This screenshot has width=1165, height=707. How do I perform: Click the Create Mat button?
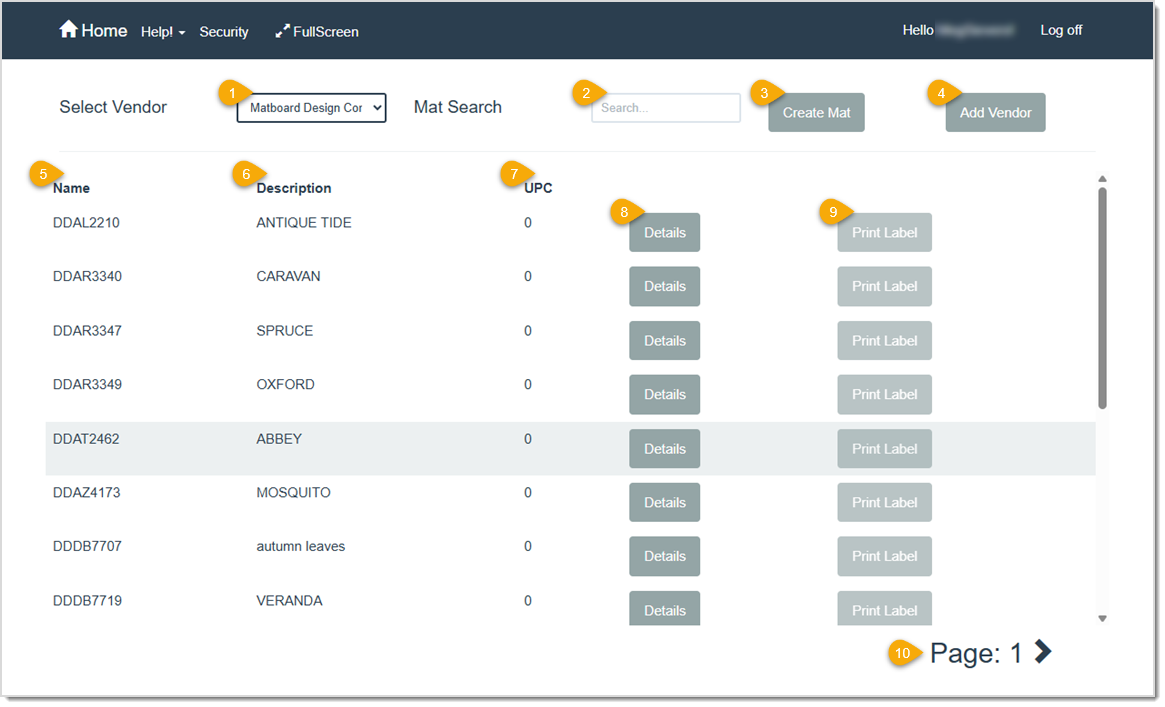pos(816,112)
